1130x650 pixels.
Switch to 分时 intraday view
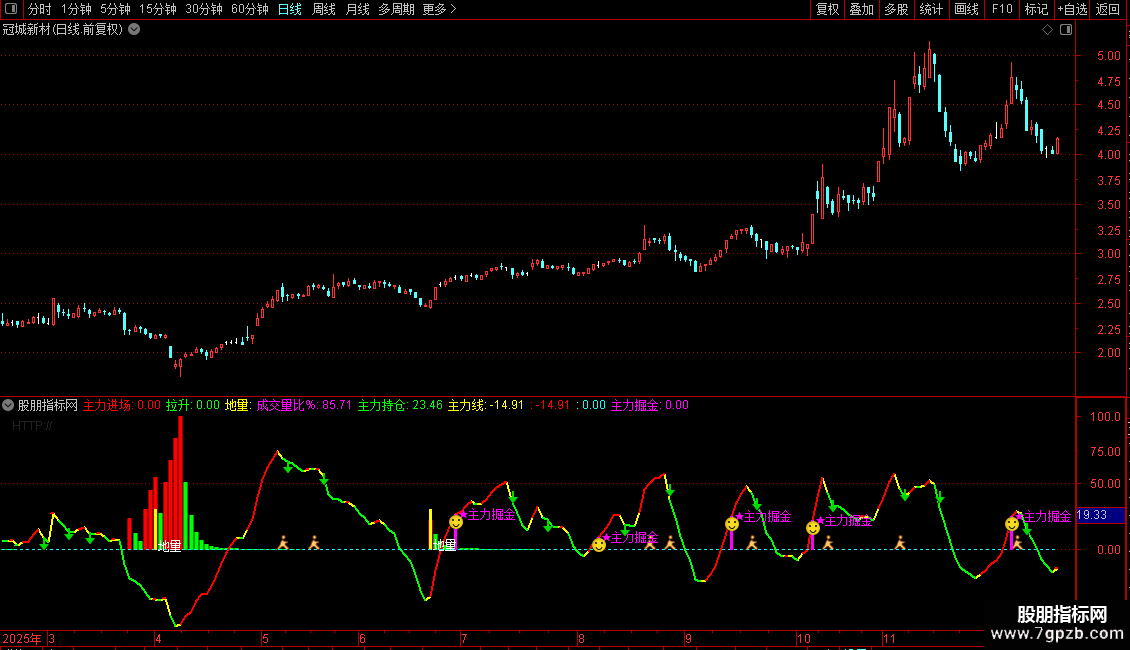pos(40,9)
